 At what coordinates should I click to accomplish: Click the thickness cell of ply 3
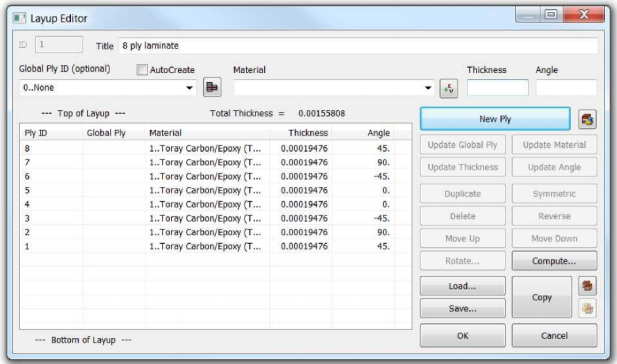tap(301, 218)
